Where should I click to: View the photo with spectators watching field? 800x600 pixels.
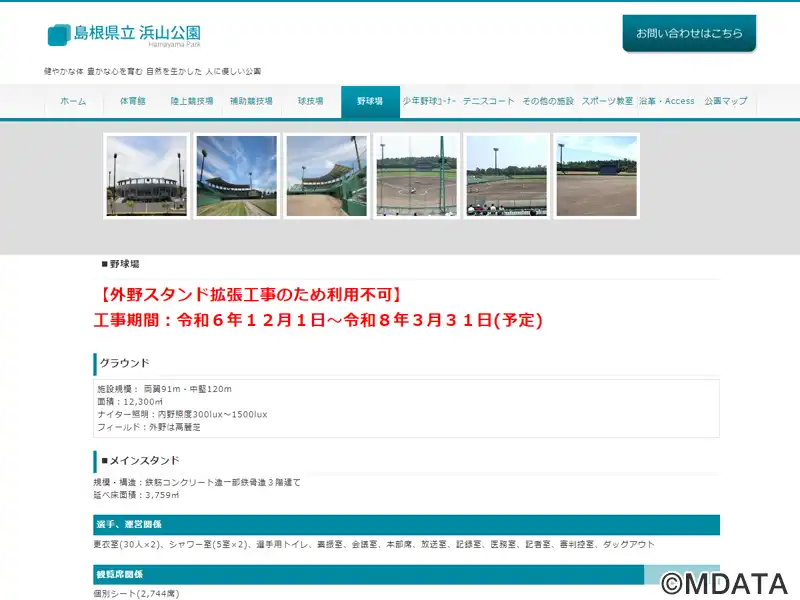point(507,176)
